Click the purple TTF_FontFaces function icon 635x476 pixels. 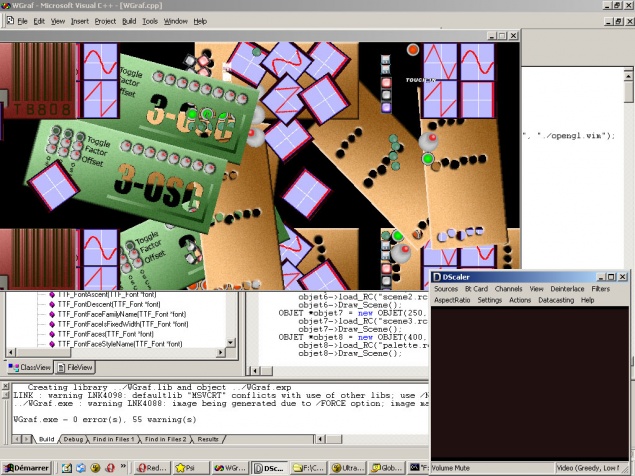(52, 334)
